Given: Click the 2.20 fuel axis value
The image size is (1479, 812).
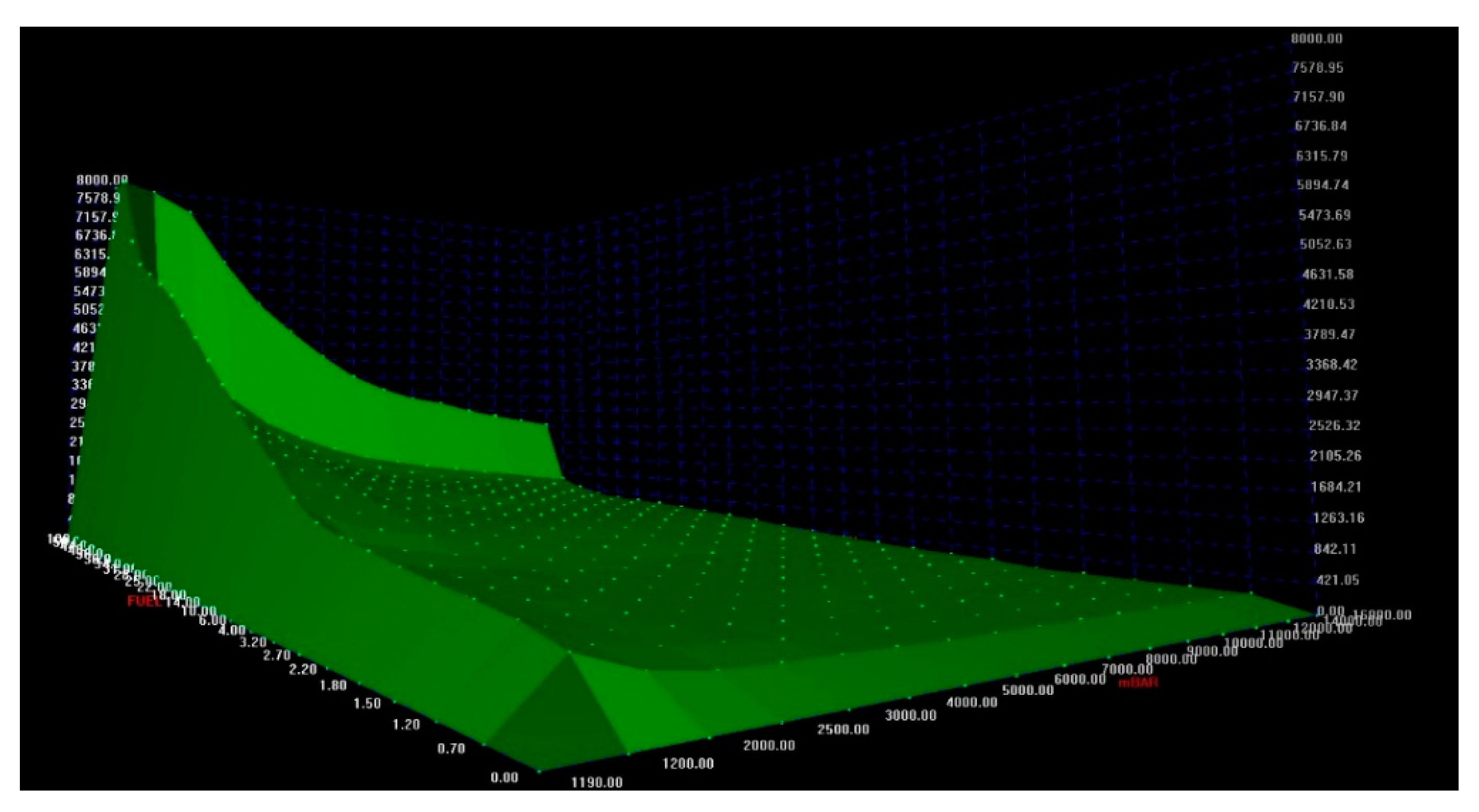Looking at the screenshot, I should [x=303, y=669].
